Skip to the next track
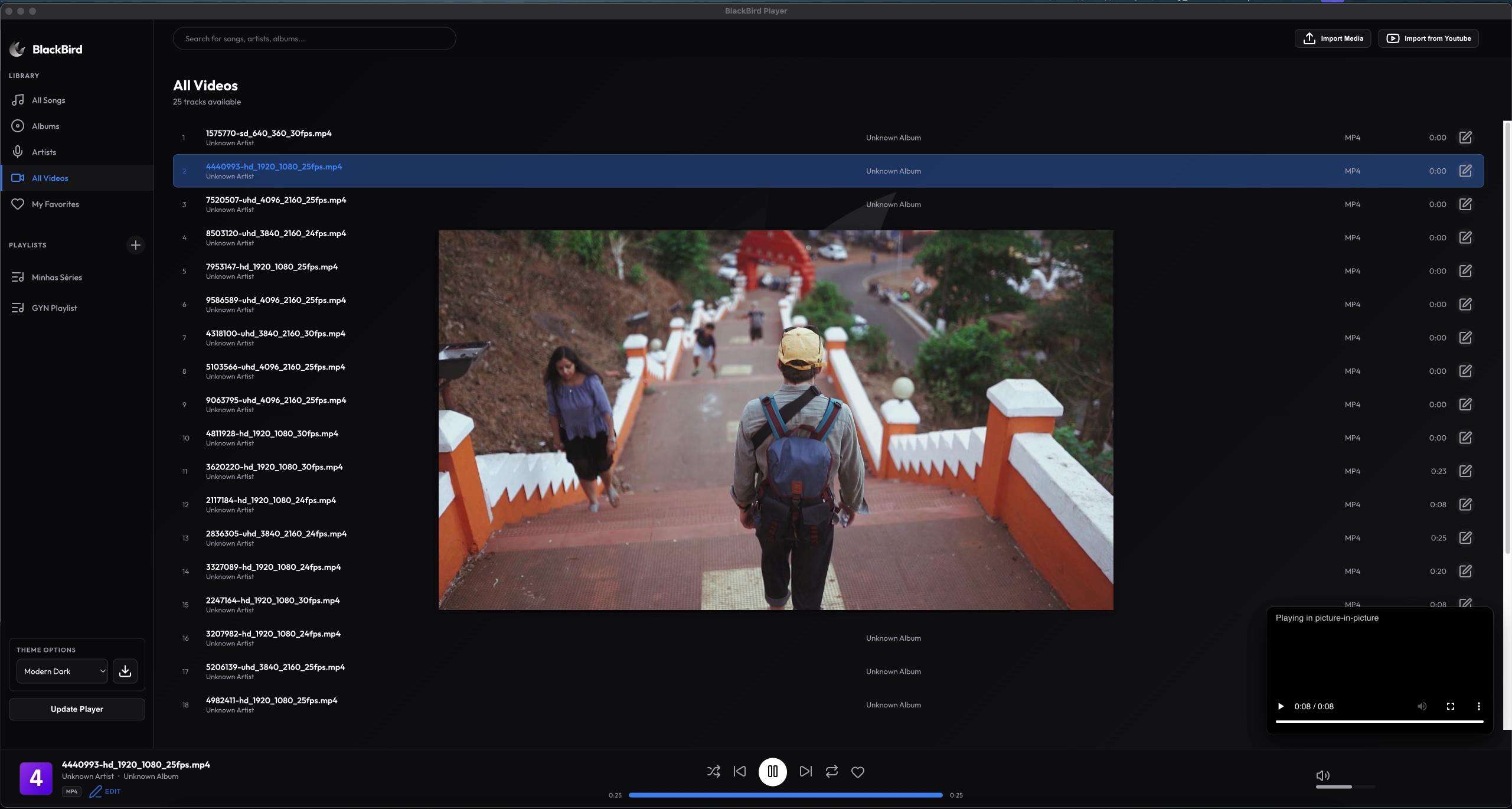Image resolution: width=1512 pixels, height=809 pixels. (x=805, y=771)
